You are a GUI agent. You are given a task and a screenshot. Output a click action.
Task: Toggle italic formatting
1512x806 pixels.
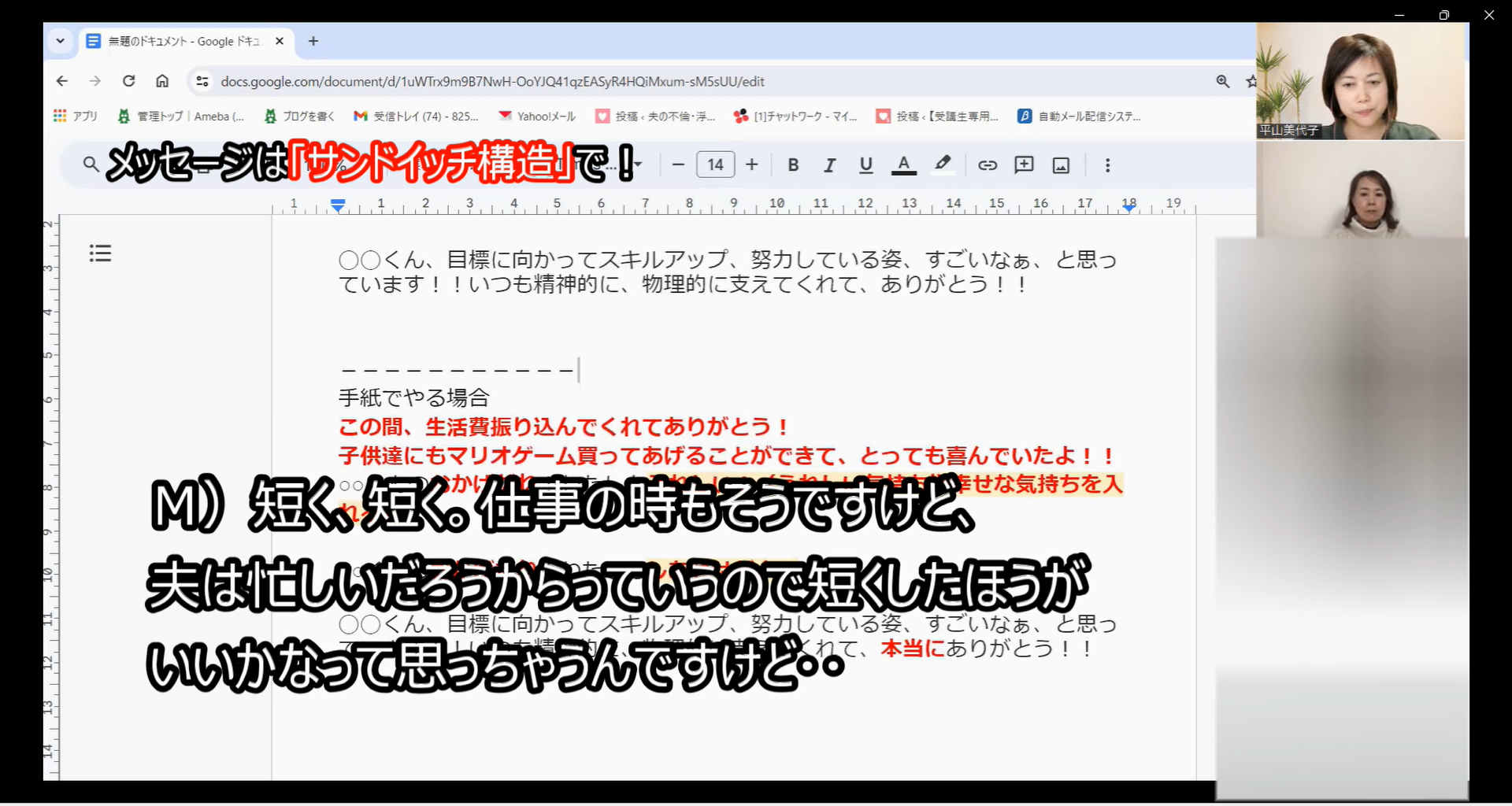[829, 165]
